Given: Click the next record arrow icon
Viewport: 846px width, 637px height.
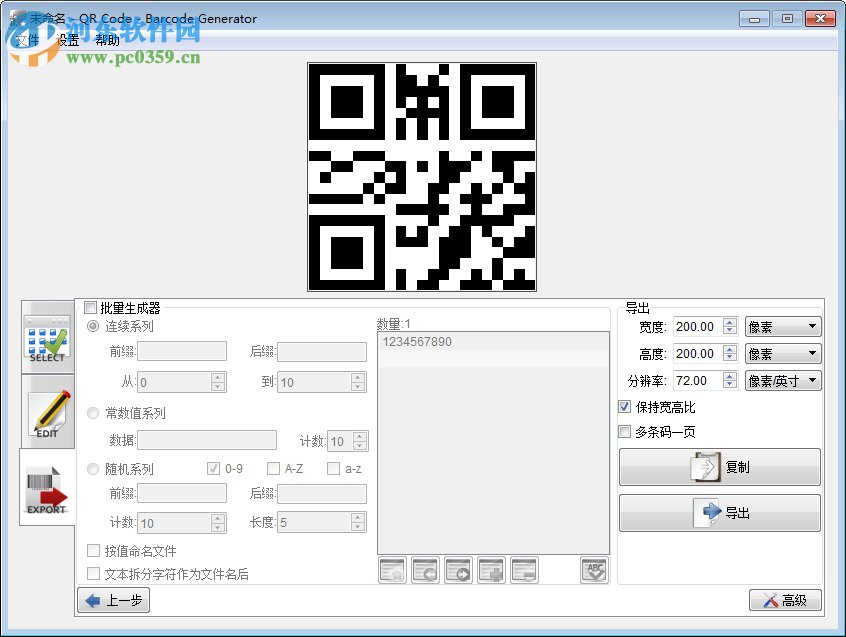Looking at the screenshot, I should click(x=458, y=570).
